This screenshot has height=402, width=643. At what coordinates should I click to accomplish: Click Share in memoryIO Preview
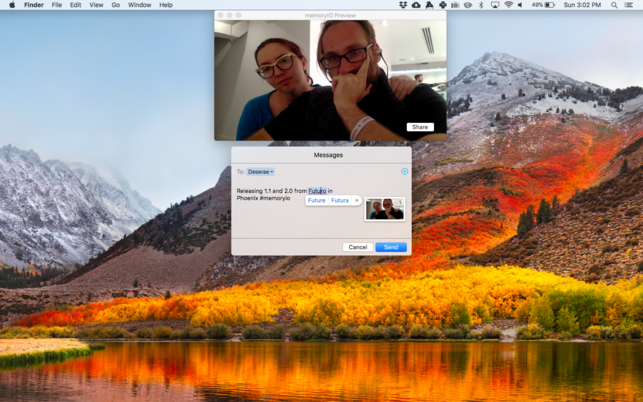pyautogui.click(x=420, y=127)
